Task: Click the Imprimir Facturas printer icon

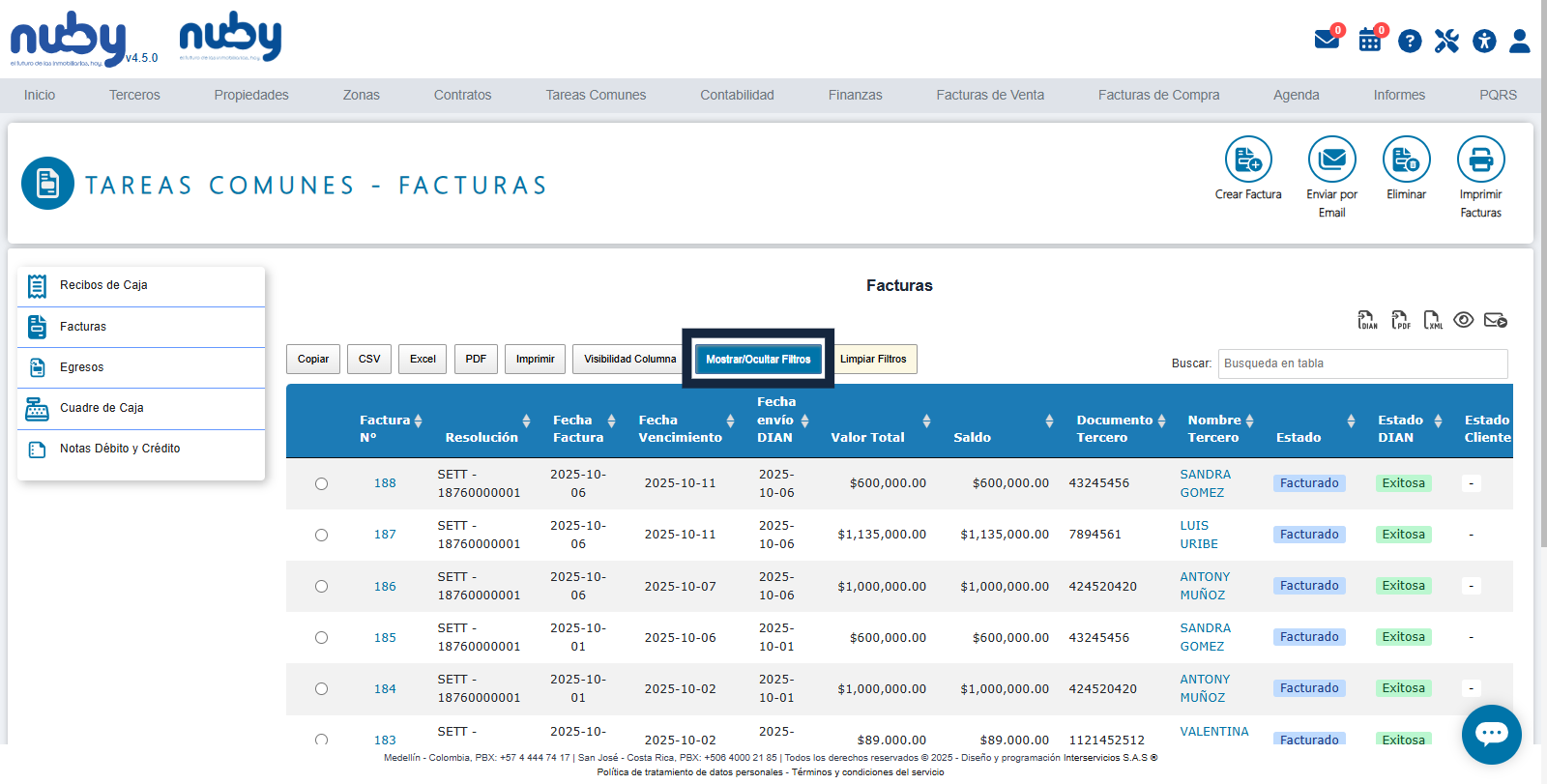Action: click(1480, 160)
